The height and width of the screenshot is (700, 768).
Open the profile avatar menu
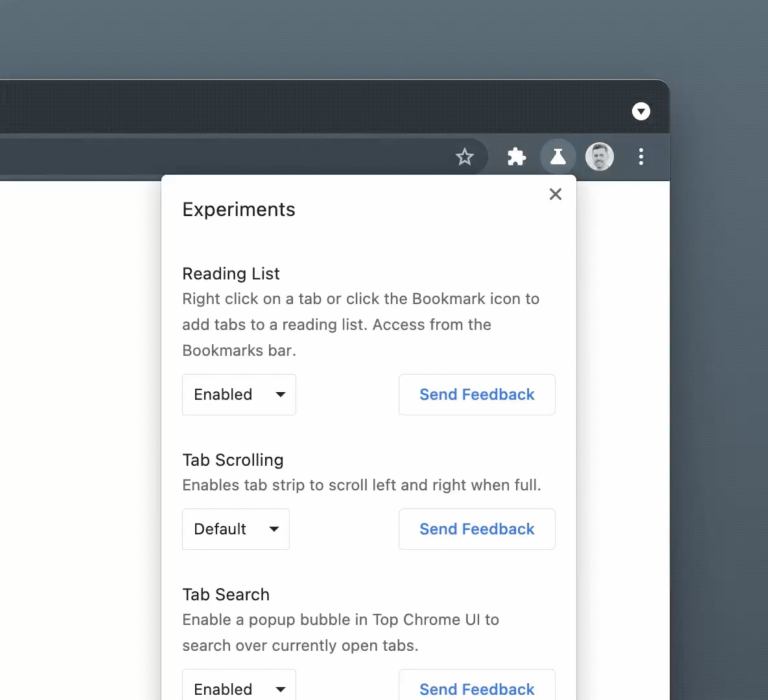(599, 157)
